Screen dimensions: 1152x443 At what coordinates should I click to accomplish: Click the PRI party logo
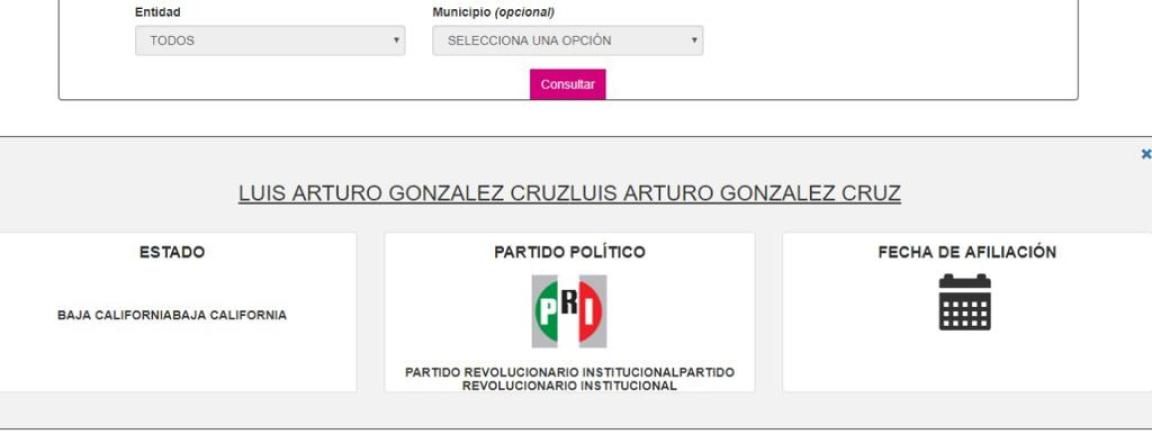tap(569, 311)
